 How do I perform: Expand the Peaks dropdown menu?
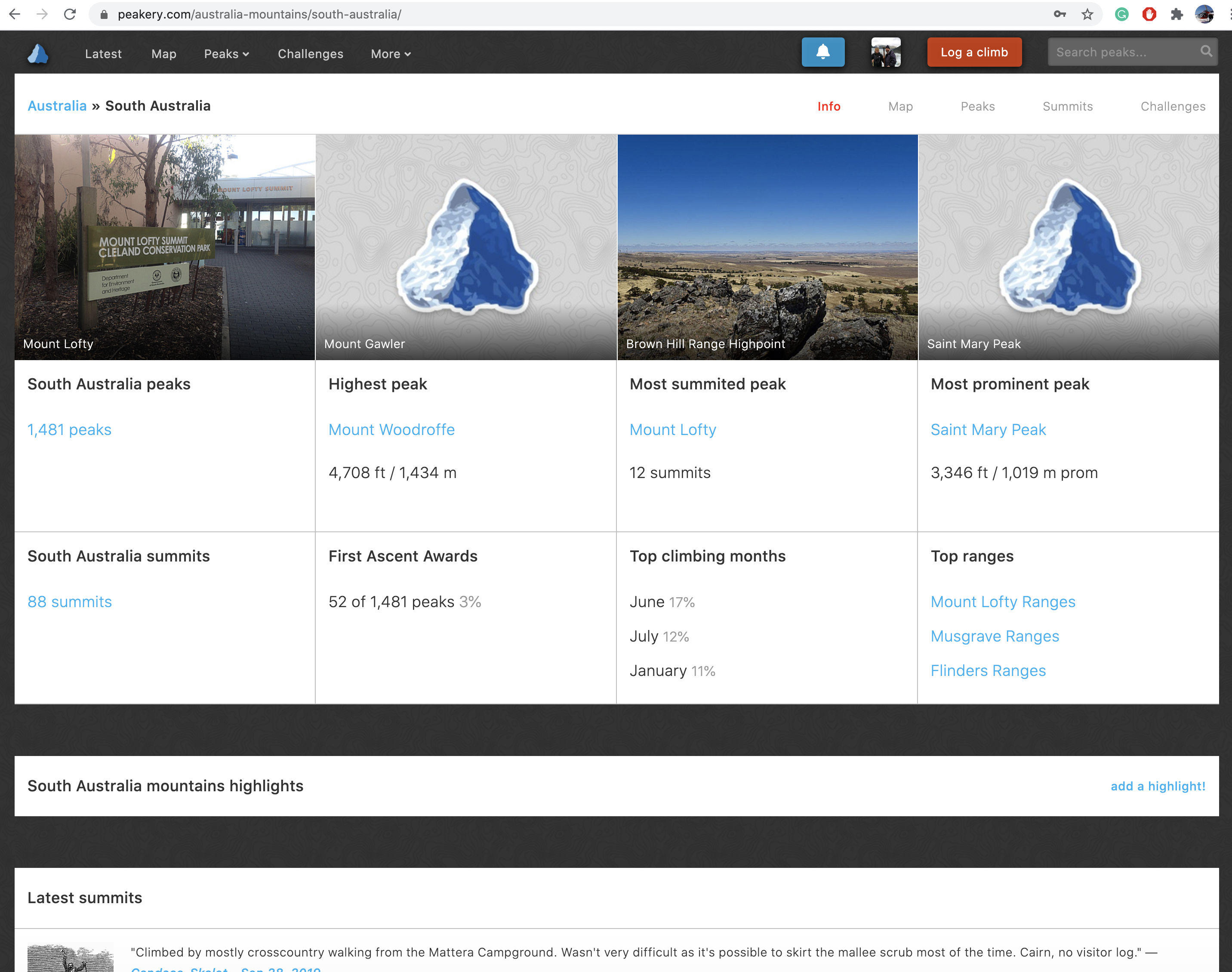point(226,54)
